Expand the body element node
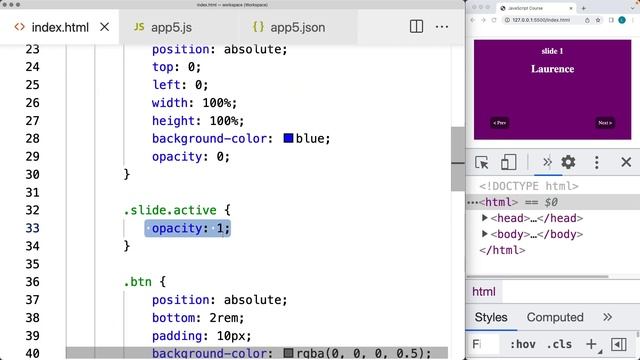The image size is (640, 360). pyautogui.click(x=484, y=234)
